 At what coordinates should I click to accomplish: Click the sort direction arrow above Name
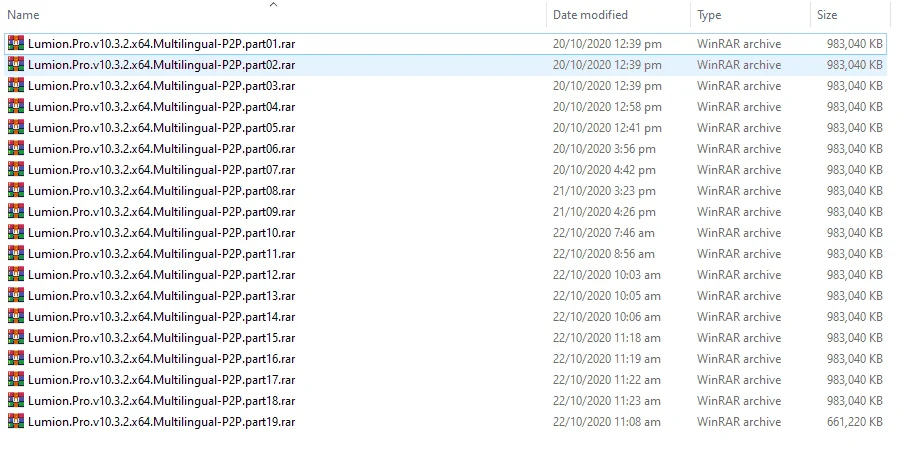tap(273, 4)
